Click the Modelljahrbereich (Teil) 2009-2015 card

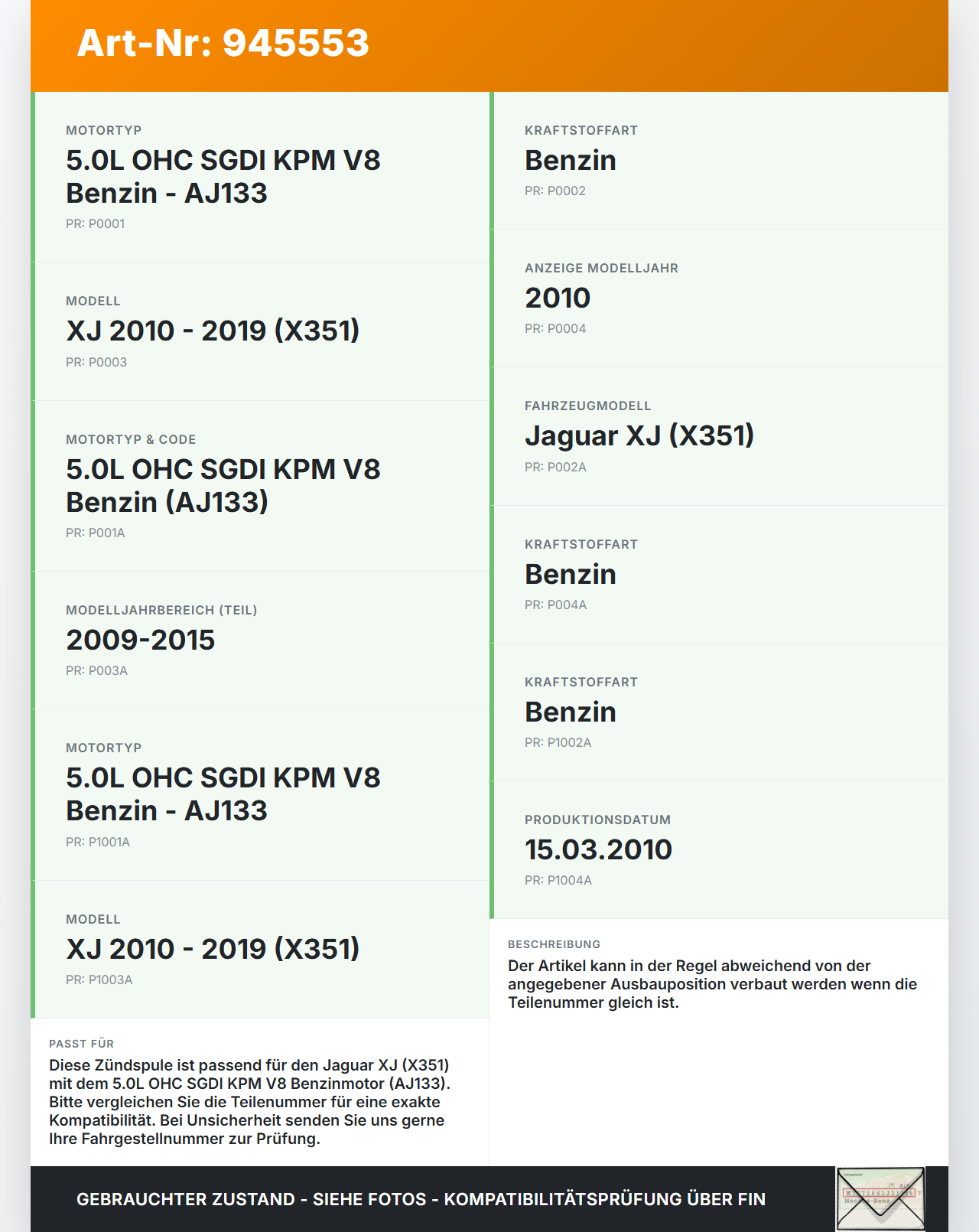(x=260, y=640)
